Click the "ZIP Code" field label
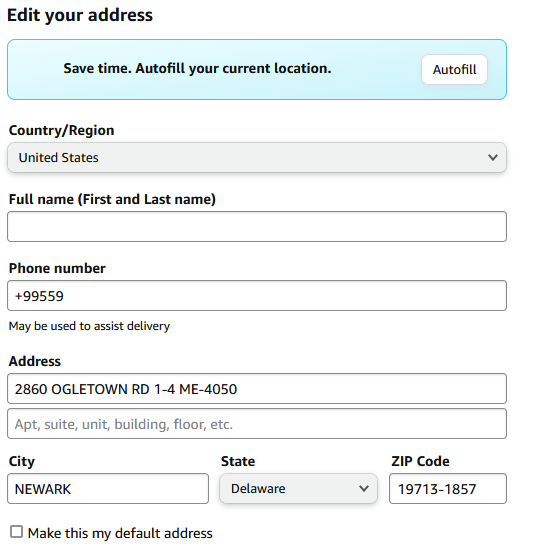The height and width of the screenshot is (550, 534). pos(420,461)
